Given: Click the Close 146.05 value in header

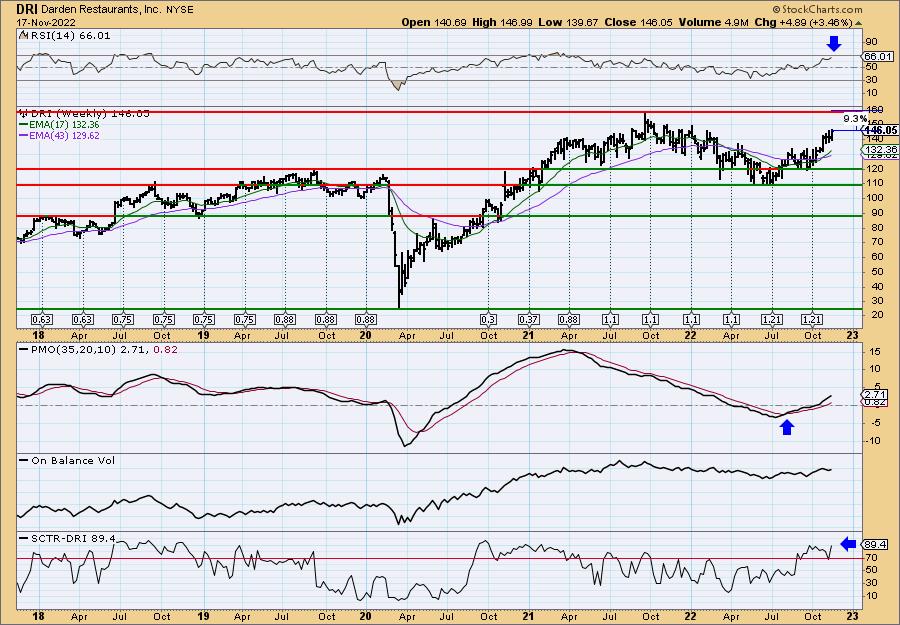Looking at the screenshot, I should (638, 22).
